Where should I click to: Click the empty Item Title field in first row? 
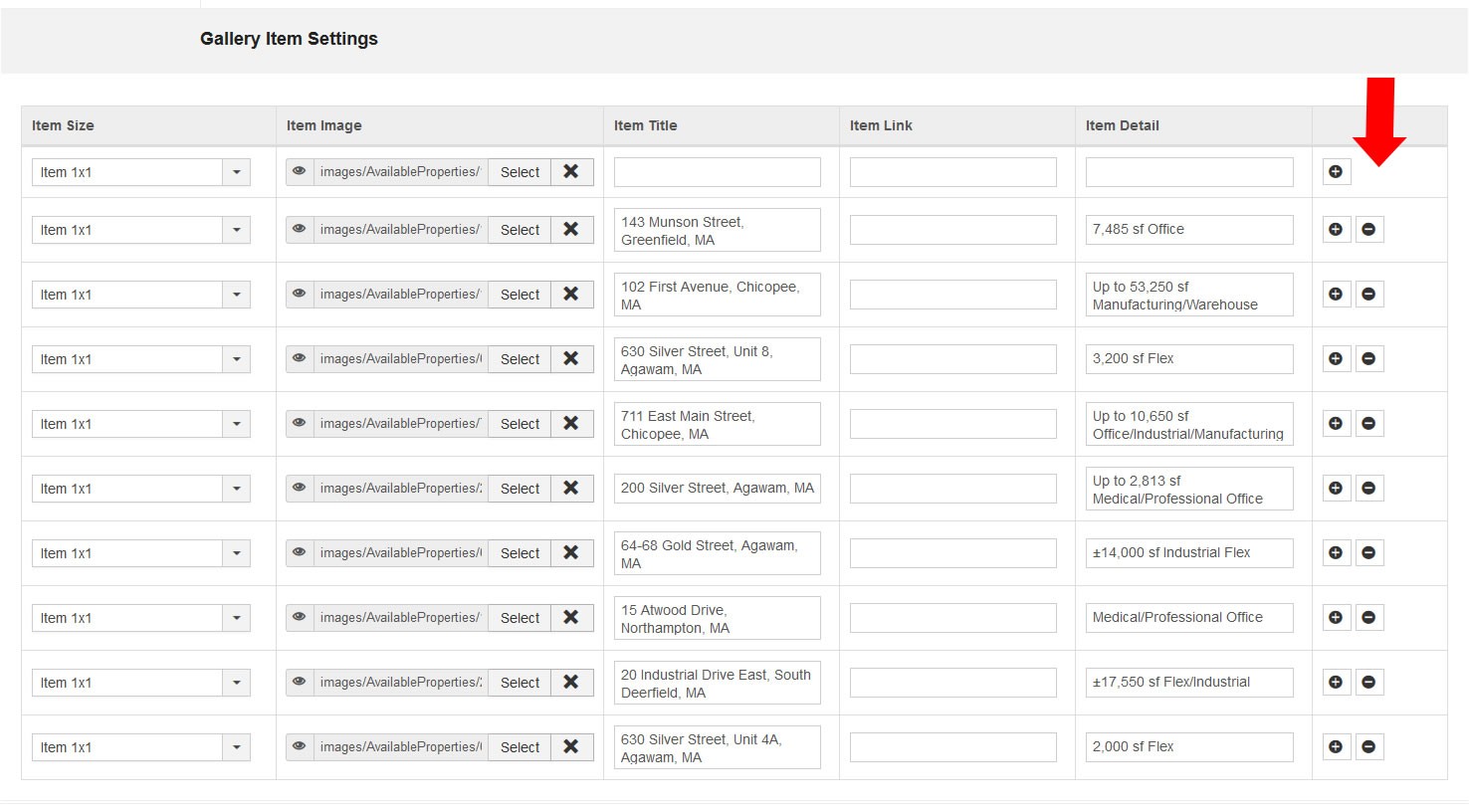(x=717, y=172)
